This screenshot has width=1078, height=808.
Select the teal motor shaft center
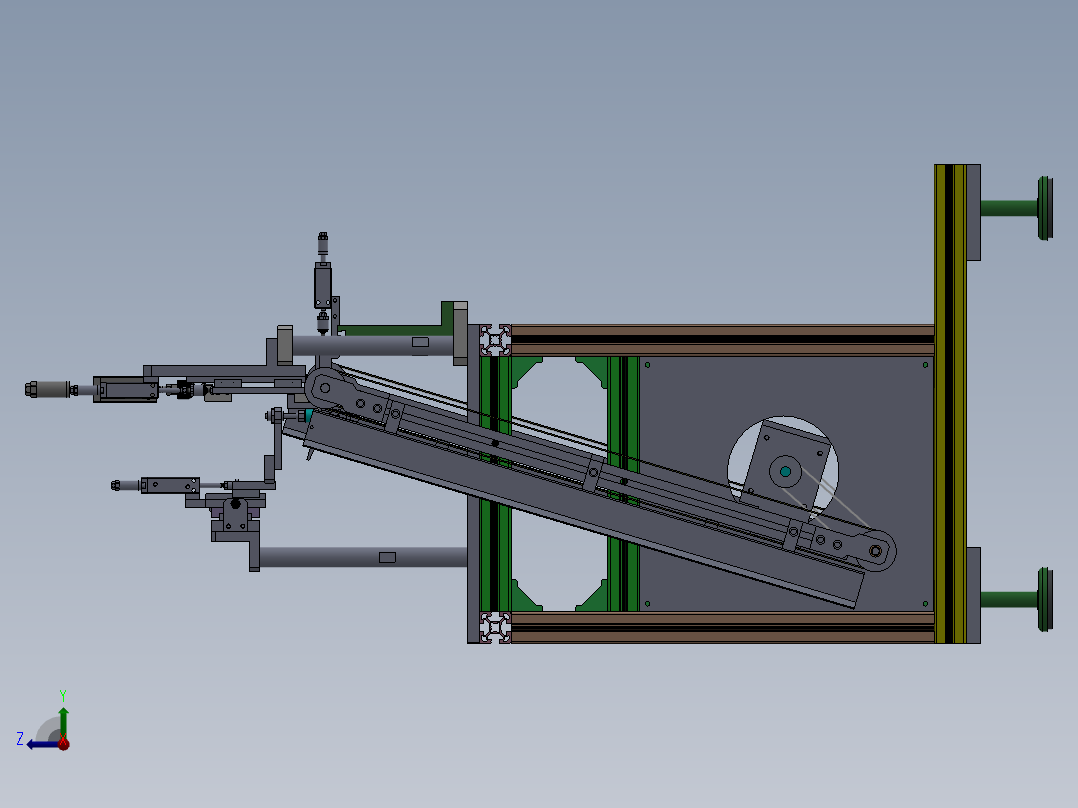click(785, 472)
